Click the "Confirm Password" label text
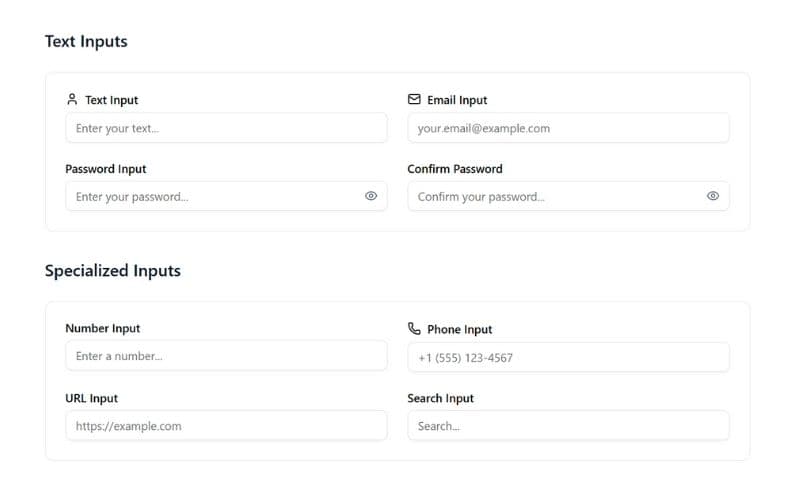The image size is (800, 500). click(455, 169)
